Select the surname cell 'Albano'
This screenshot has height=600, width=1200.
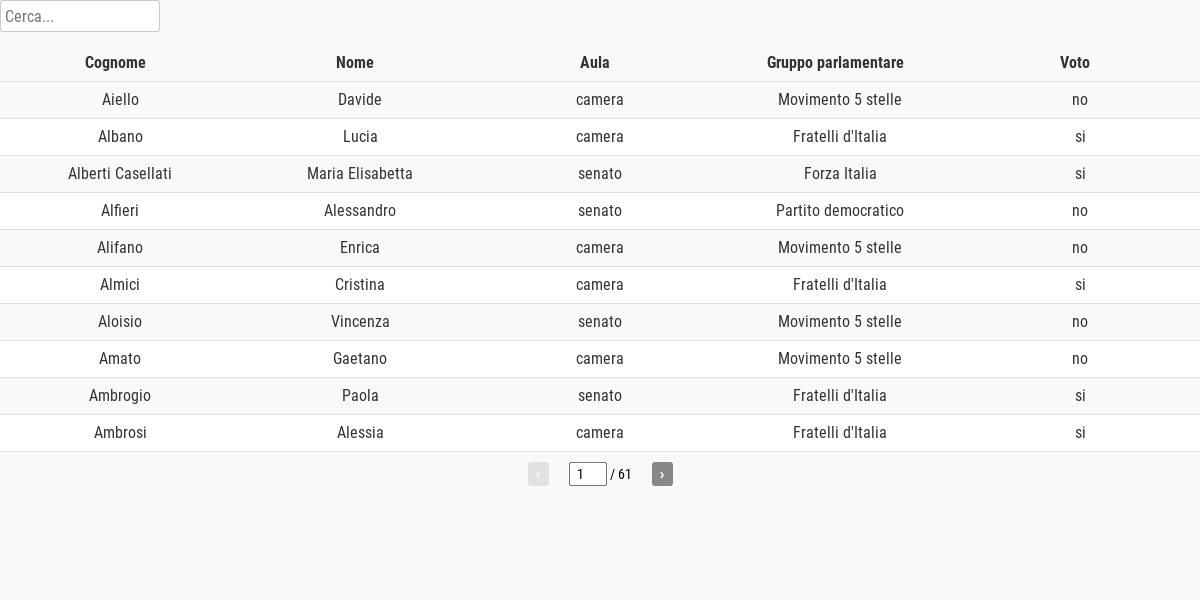120,137
